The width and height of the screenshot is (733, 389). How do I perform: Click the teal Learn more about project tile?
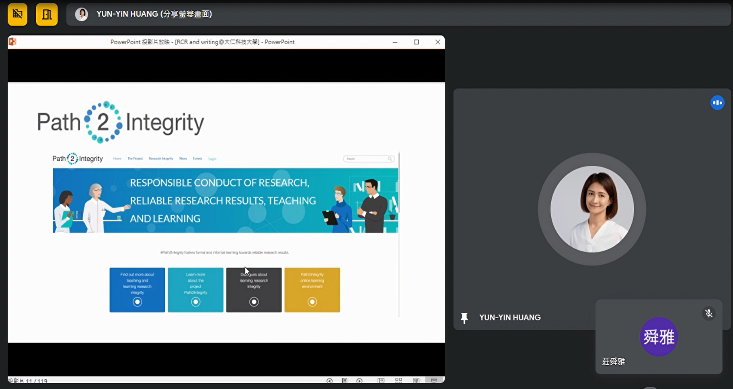coord(195,290)
